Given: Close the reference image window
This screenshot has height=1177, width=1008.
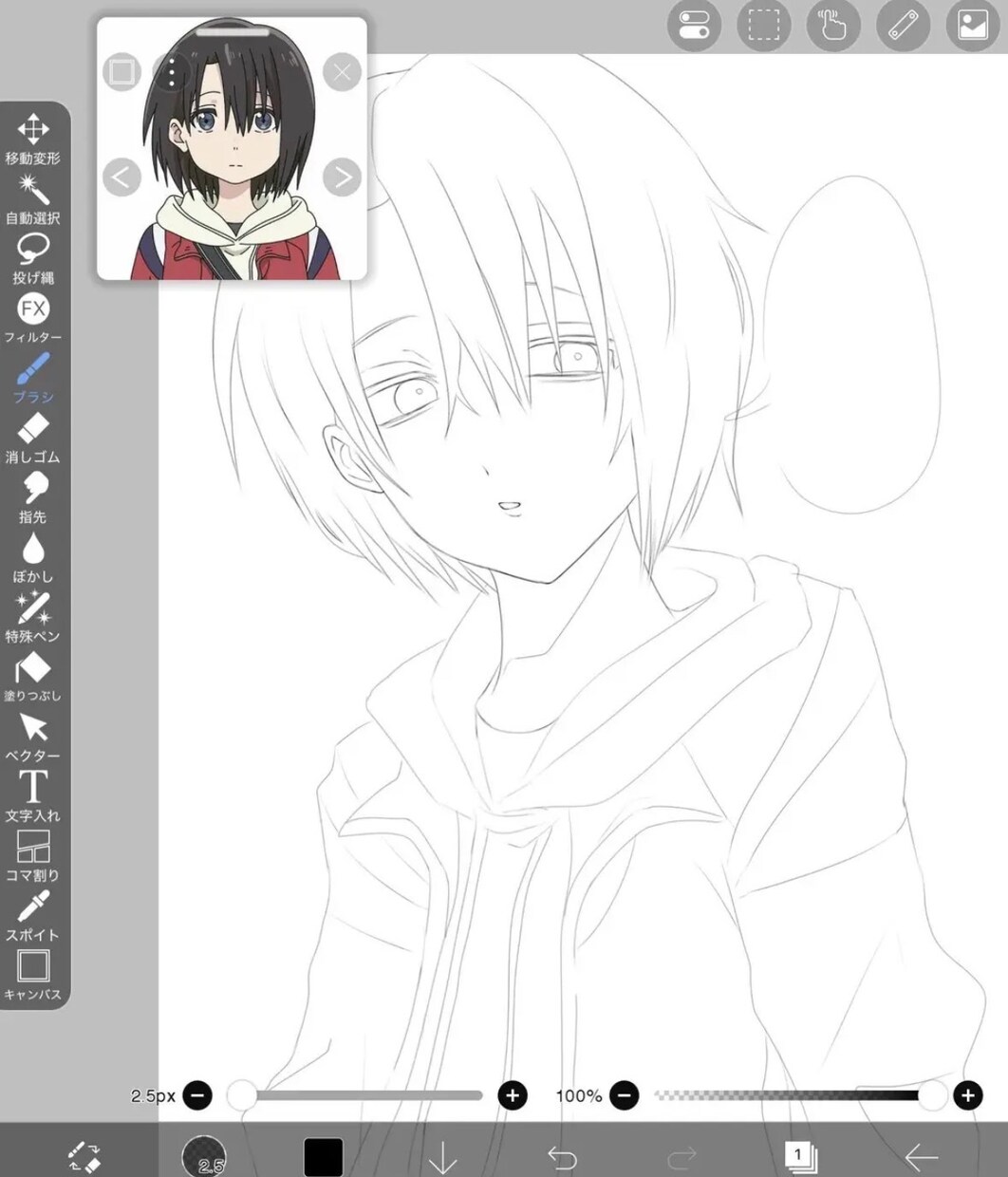Looking at the screenshot, I should coord(342,71).
